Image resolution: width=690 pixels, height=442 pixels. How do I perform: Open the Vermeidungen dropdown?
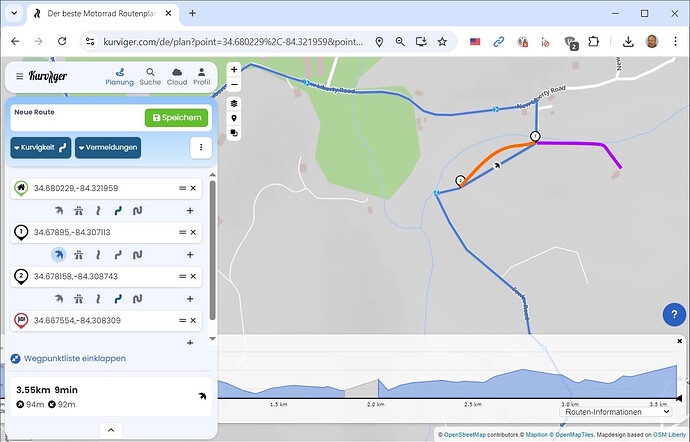tap(108, 148)
